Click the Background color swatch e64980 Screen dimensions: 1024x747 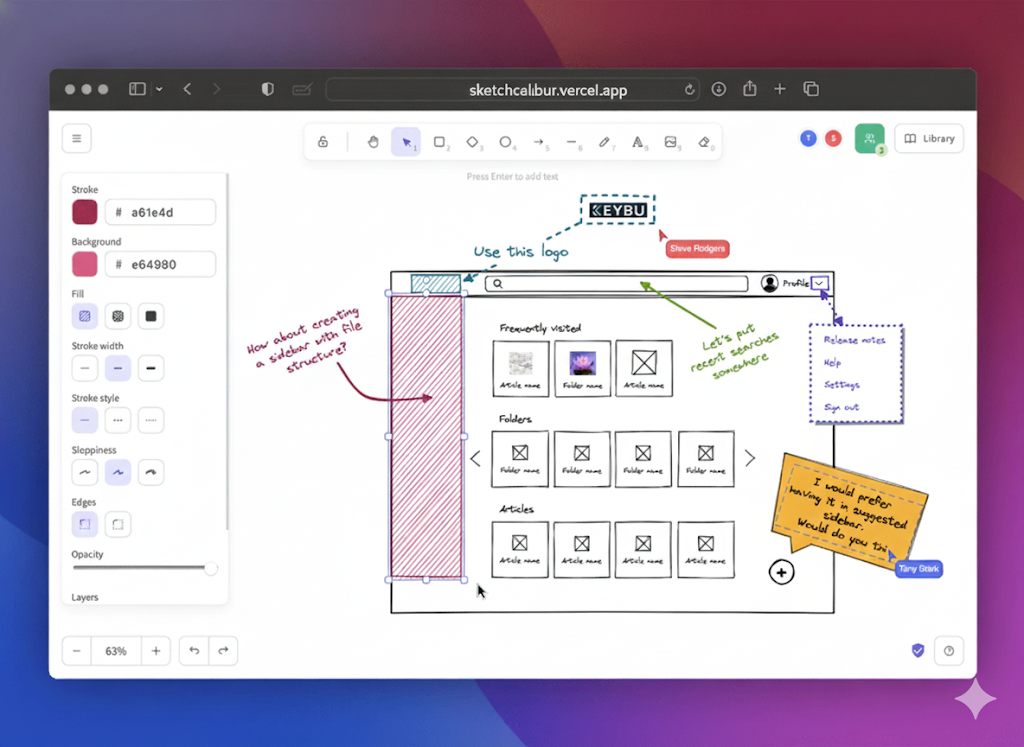(84, 264)
